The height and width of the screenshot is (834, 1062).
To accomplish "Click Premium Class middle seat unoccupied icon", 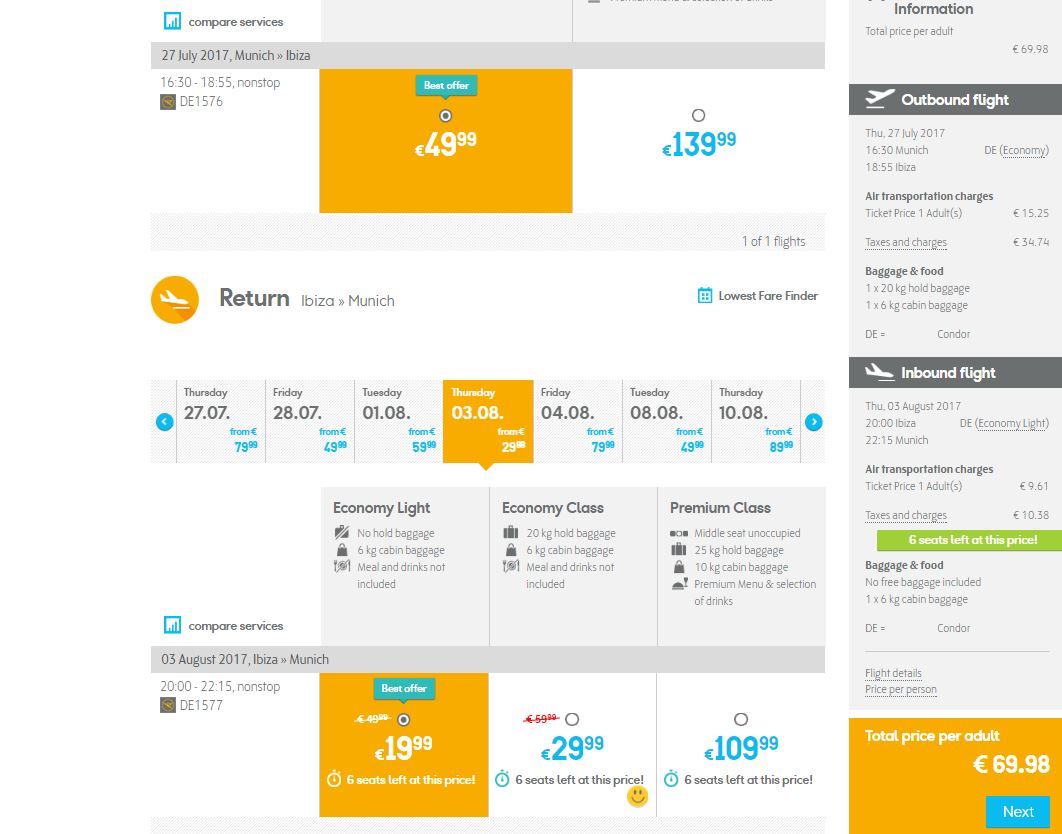I will pos(679,533).
